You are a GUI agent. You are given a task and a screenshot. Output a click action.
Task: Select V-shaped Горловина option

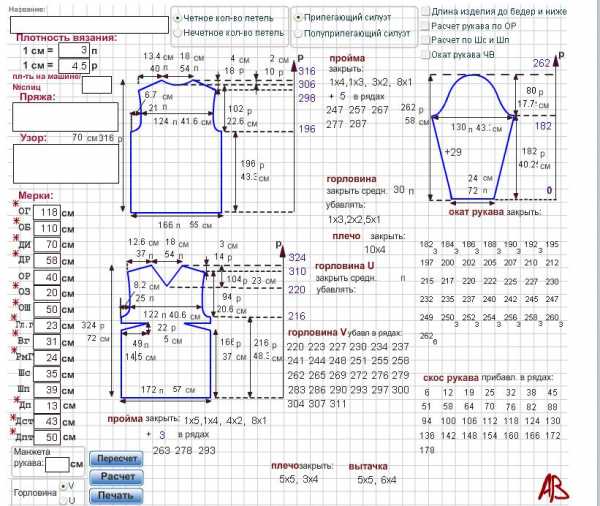[63, 485]
